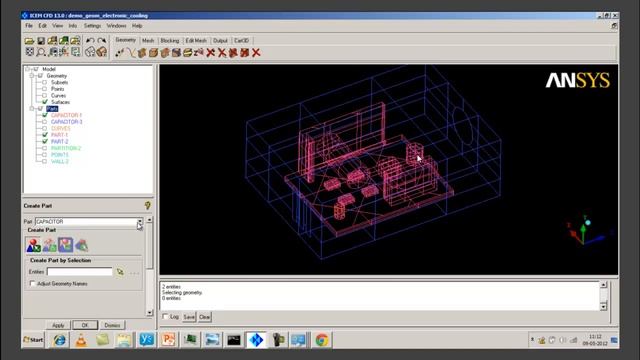Viewport: 640px width, 360px height.
Task: Click the Repair Geometry tool icon
Action: (x=176, y=53)
